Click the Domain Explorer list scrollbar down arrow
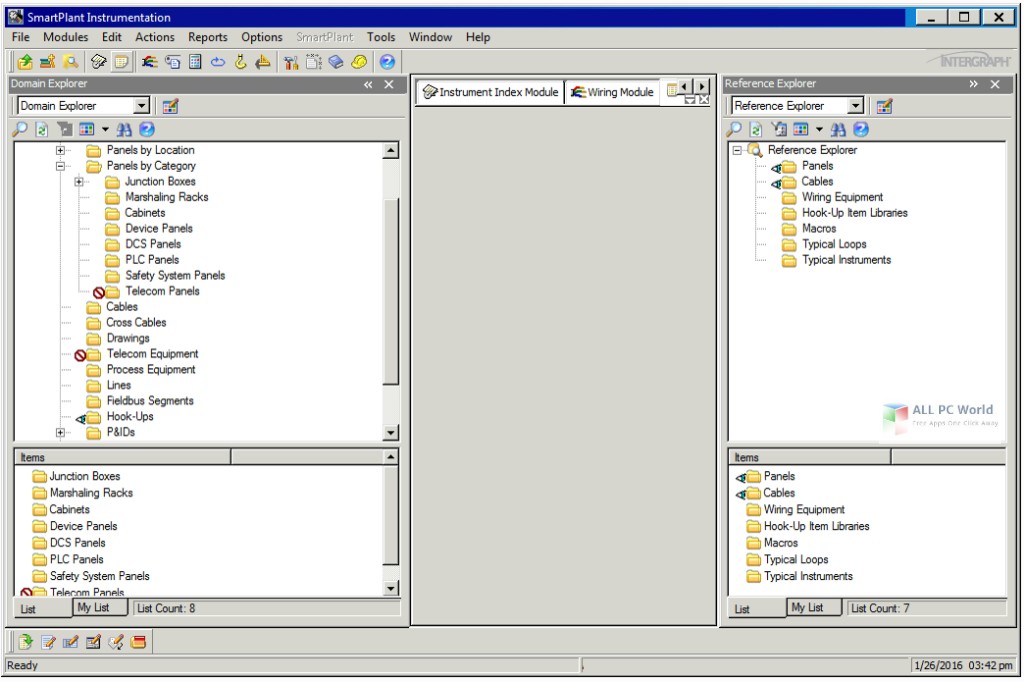 pos(390,588)
